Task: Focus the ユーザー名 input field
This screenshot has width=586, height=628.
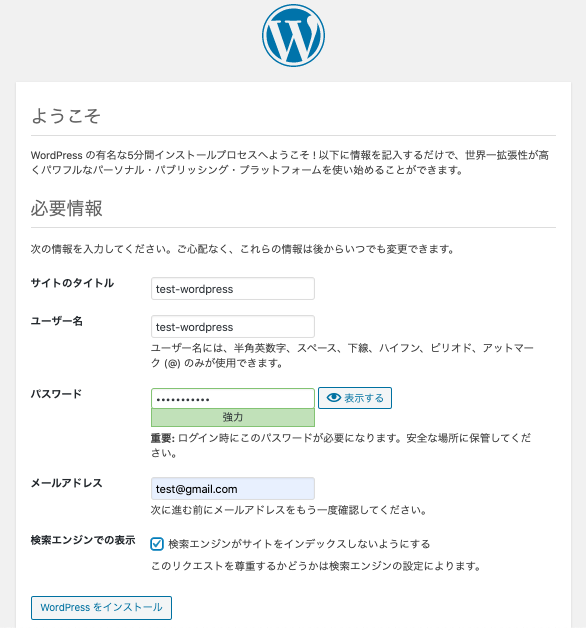Action: click(233, 326)
